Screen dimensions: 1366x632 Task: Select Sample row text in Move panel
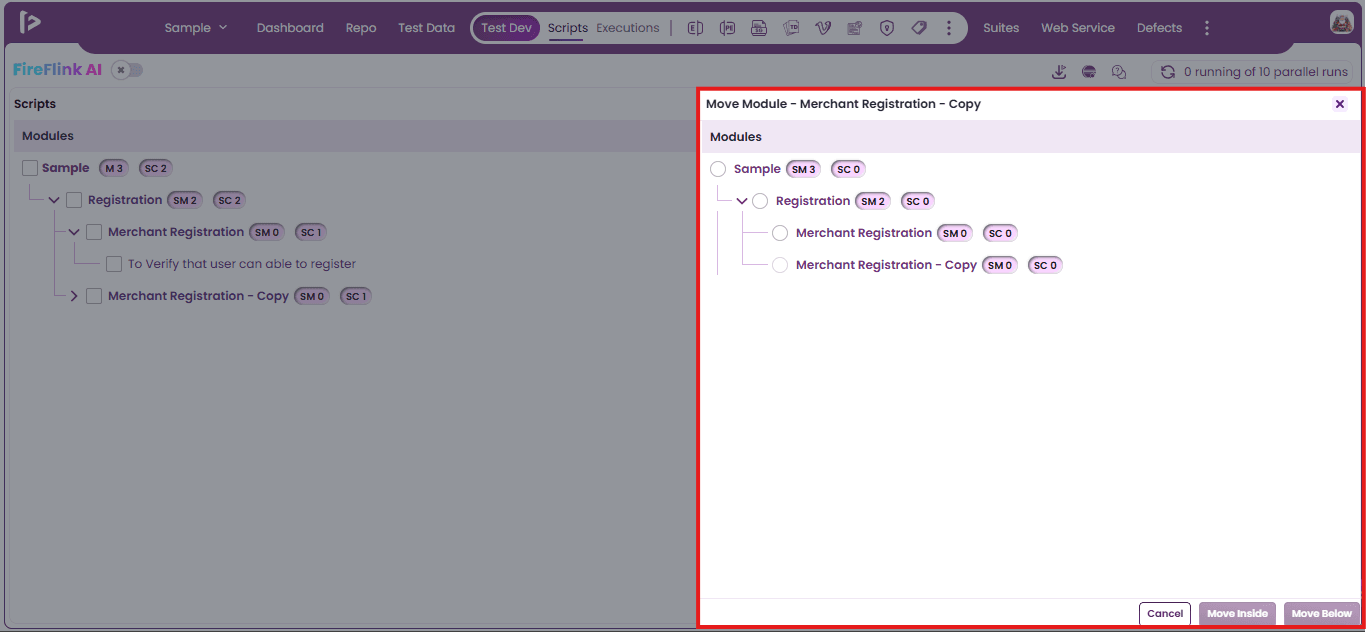[757, 169]
